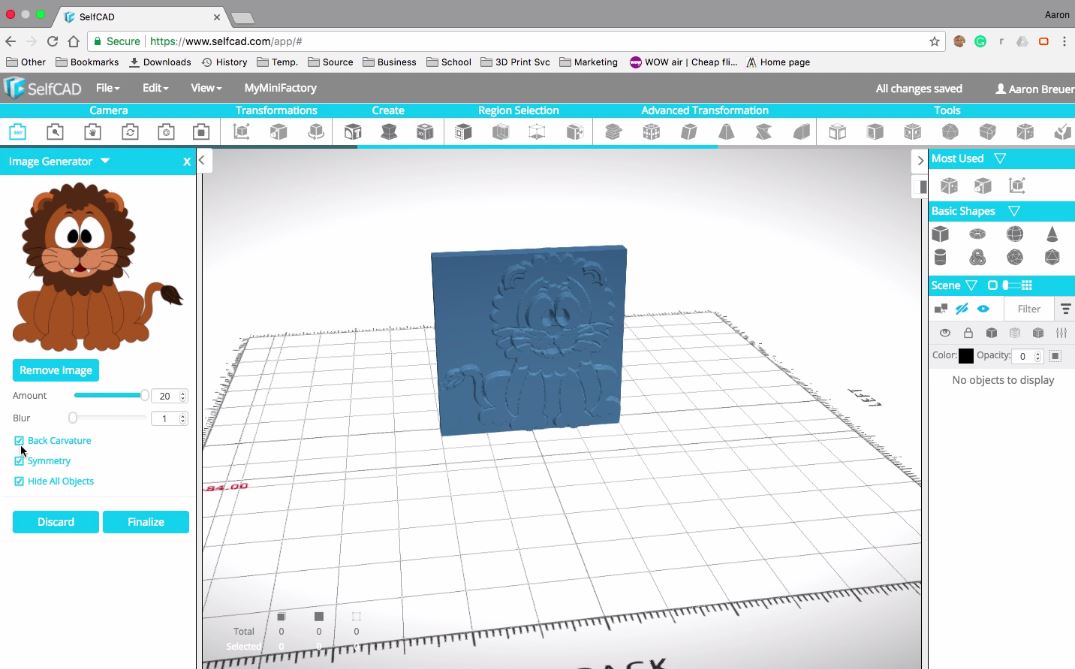Add a cone from Basic Shapes
The height and width of the screenshot is (669, 1075).
pyautogui.click(x=1052, y=234)
